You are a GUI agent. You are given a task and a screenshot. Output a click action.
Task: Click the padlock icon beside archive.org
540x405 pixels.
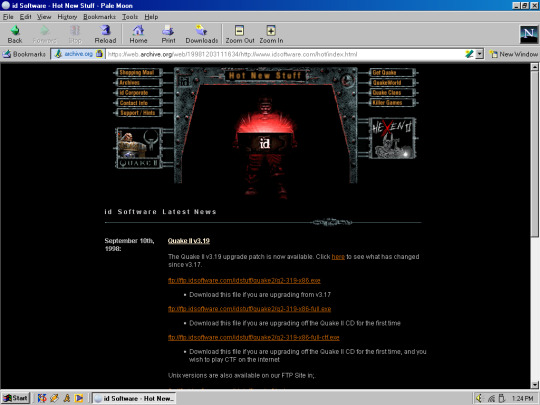[99, 54]
